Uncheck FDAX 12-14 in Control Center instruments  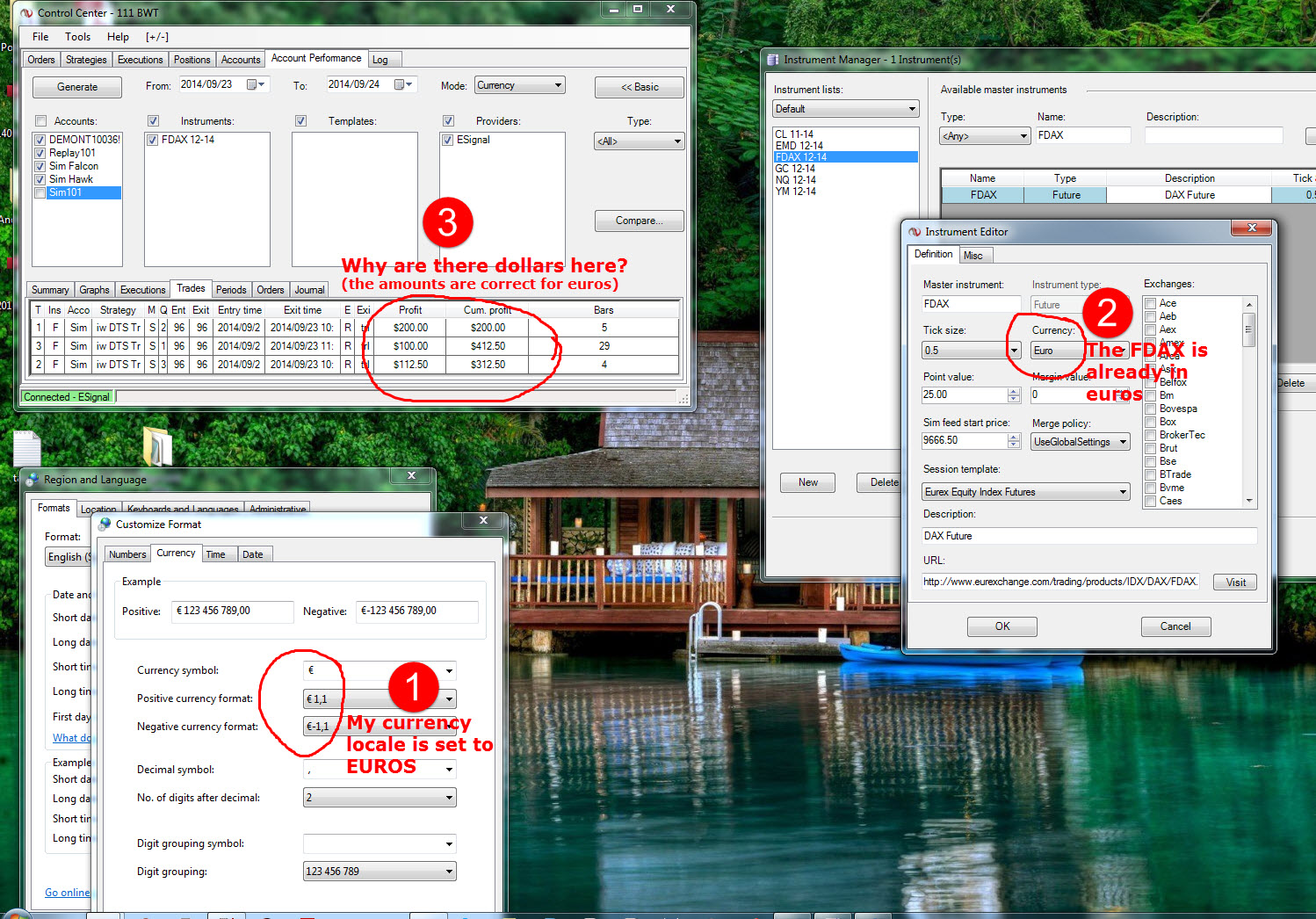click(x=152, y=140)
